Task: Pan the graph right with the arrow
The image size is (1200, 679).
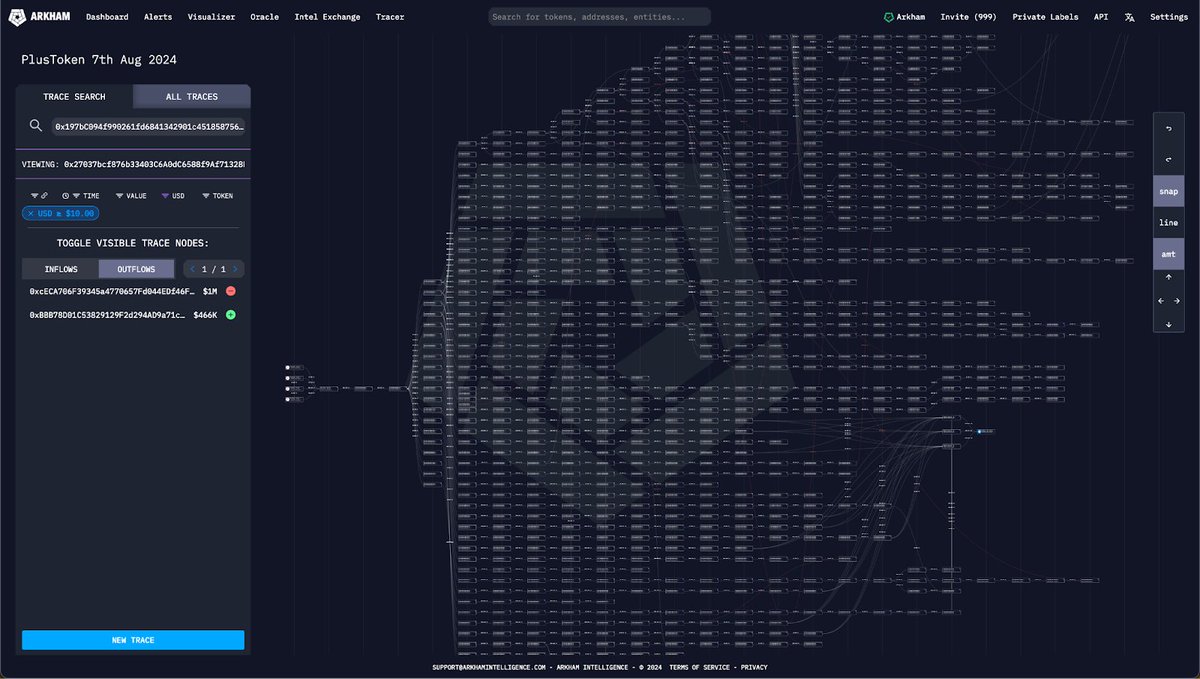Action: click(x=1177, y=301)
